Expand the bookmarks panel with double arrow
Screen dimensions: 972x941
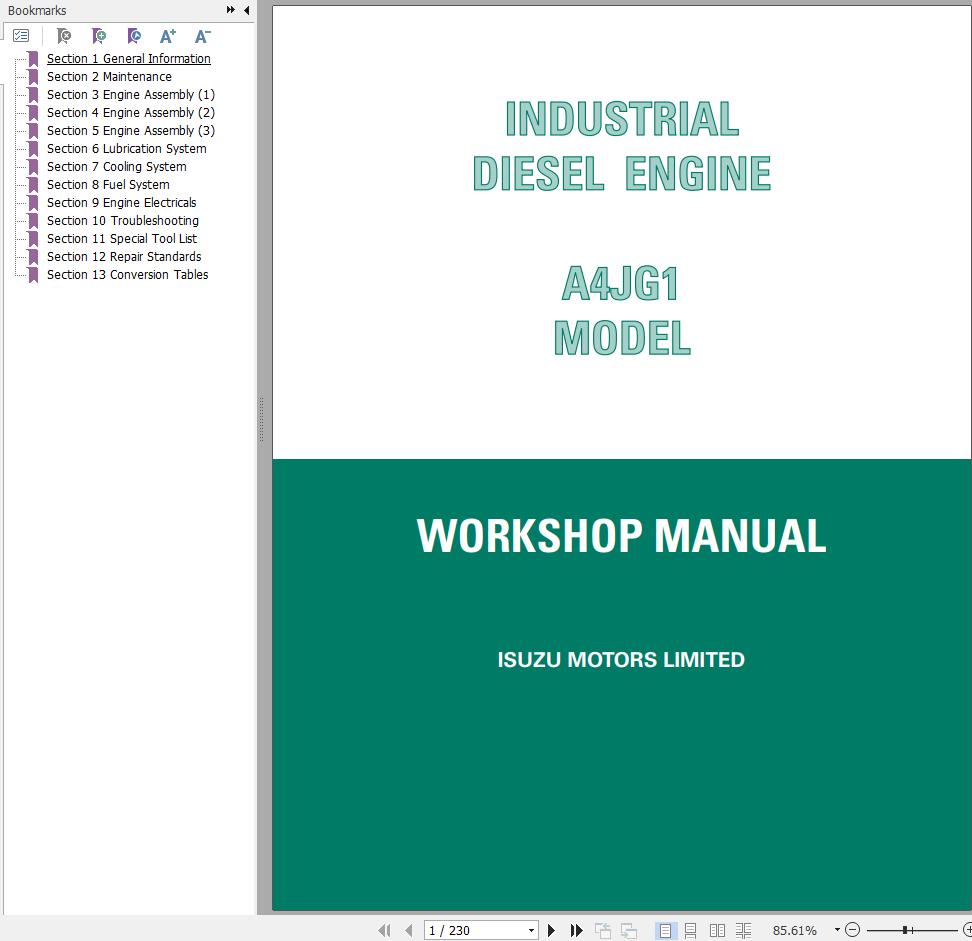pos(231,10)
